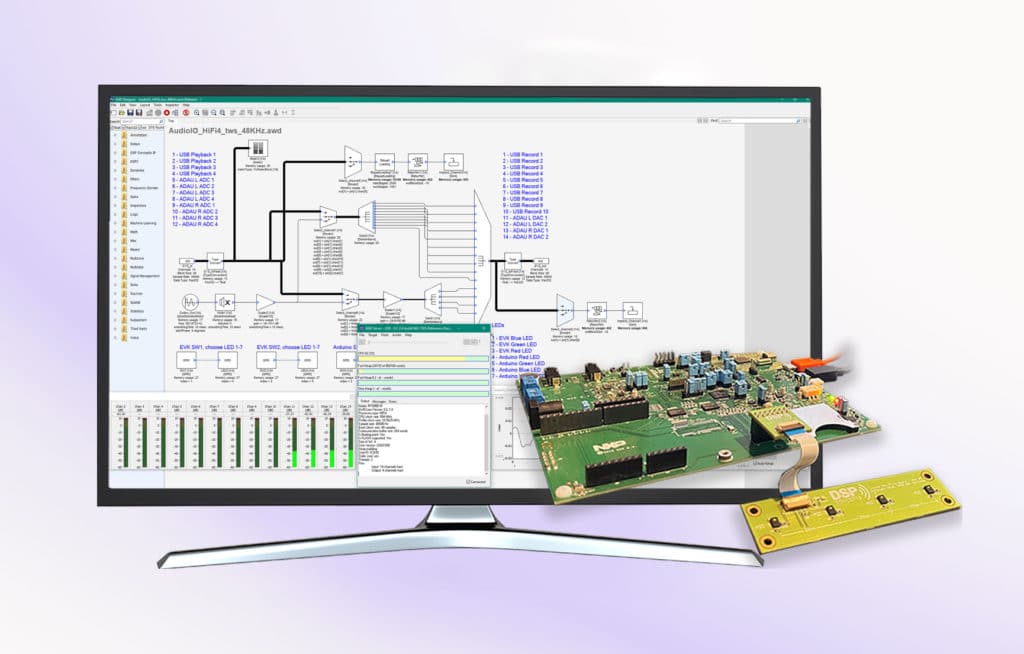Screen dimensions: 1024x654
Task: Expand the Machine Learning category
Action: pos(116,223)
